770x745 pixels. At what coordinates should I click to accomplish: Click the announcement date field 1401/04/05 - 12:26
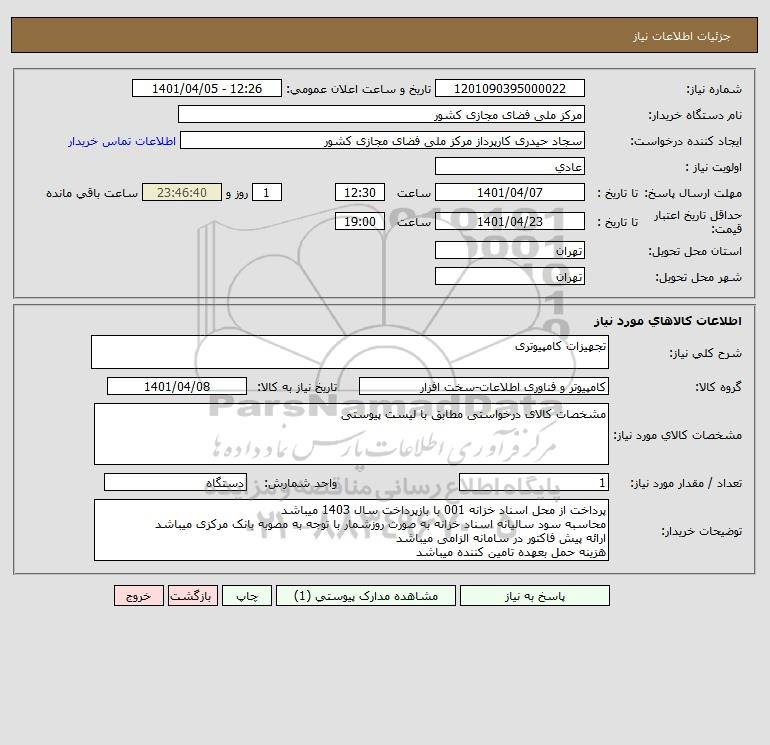pos(207,88)
